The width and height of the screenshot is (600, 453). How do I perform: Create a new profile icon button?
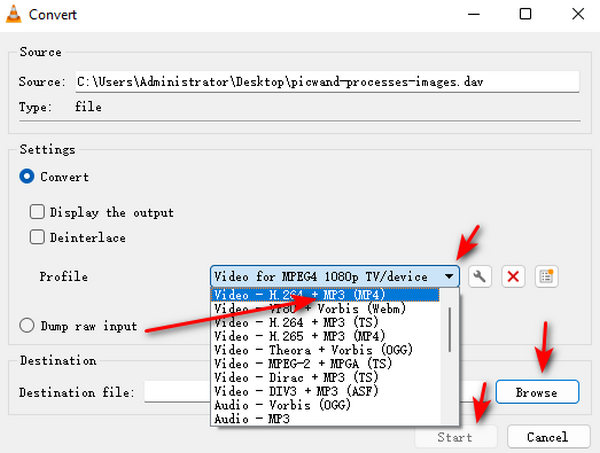tap(546, 276)
